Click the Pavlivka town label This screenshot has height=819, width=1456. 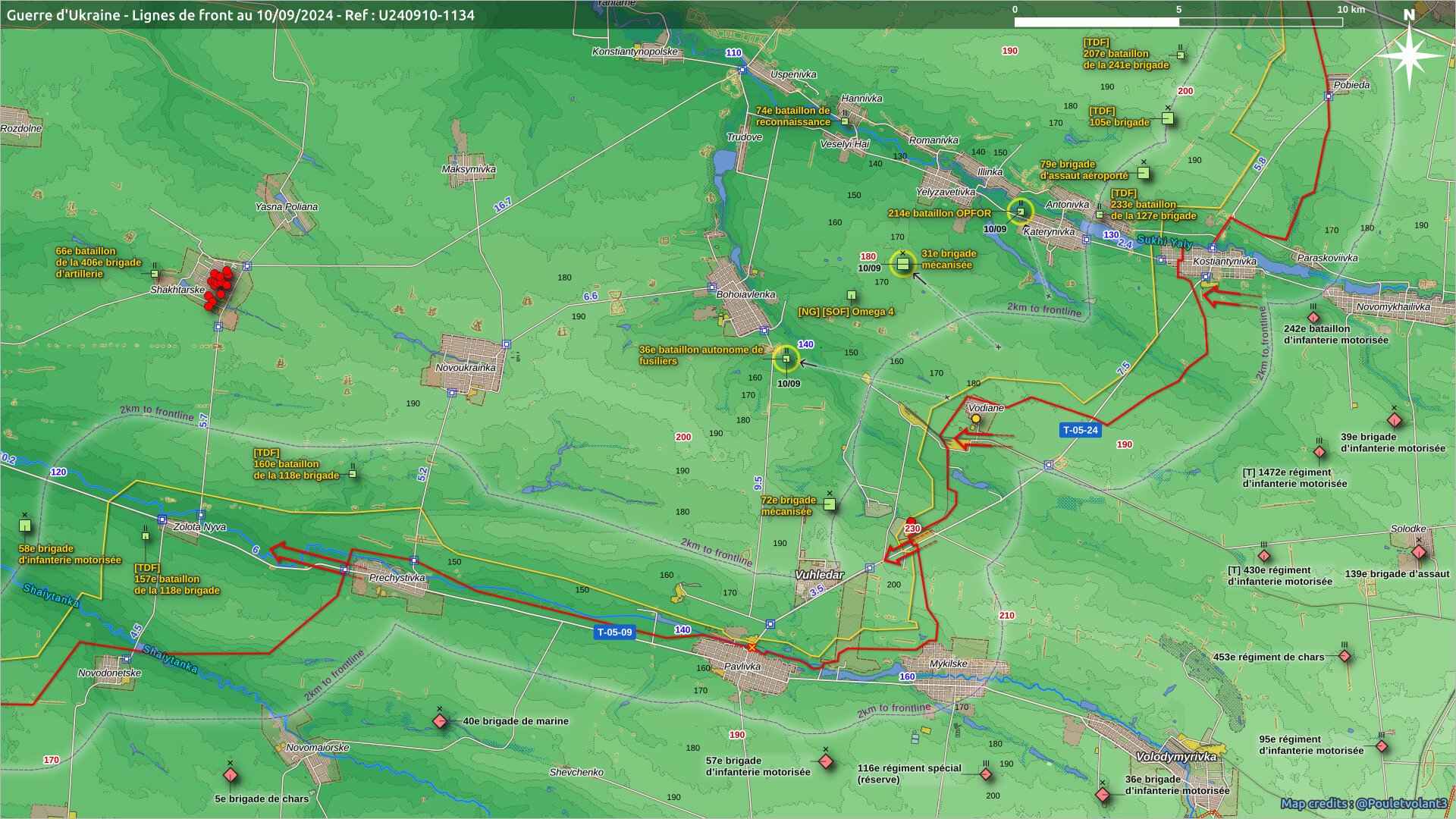[742, 667]
